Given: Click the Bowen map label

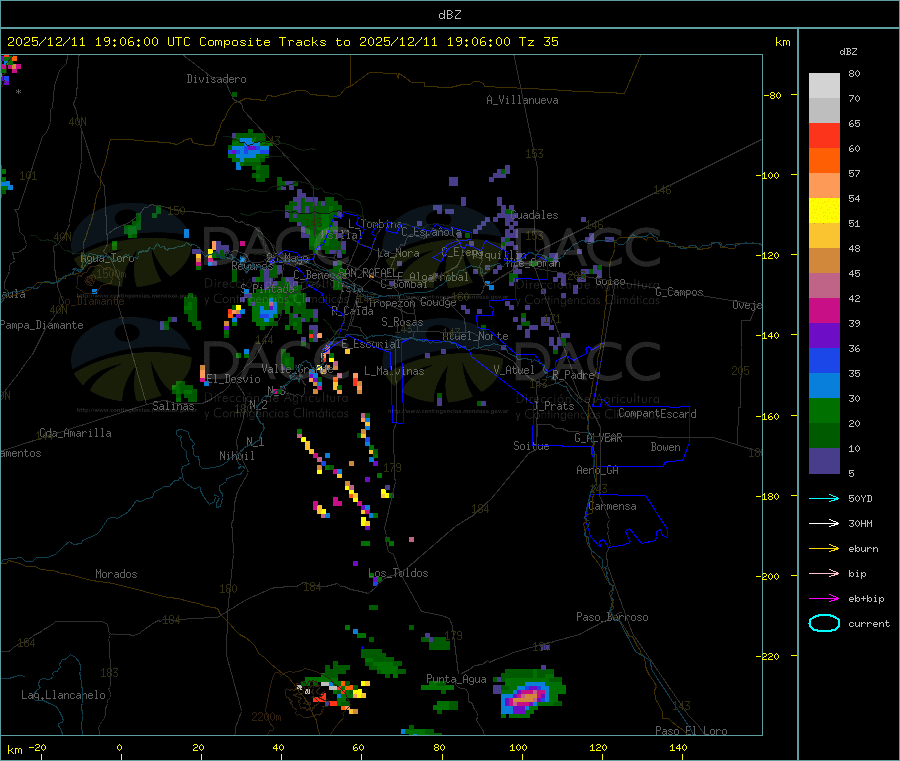Looking at the screenshot, I should (x=665, y=447).
